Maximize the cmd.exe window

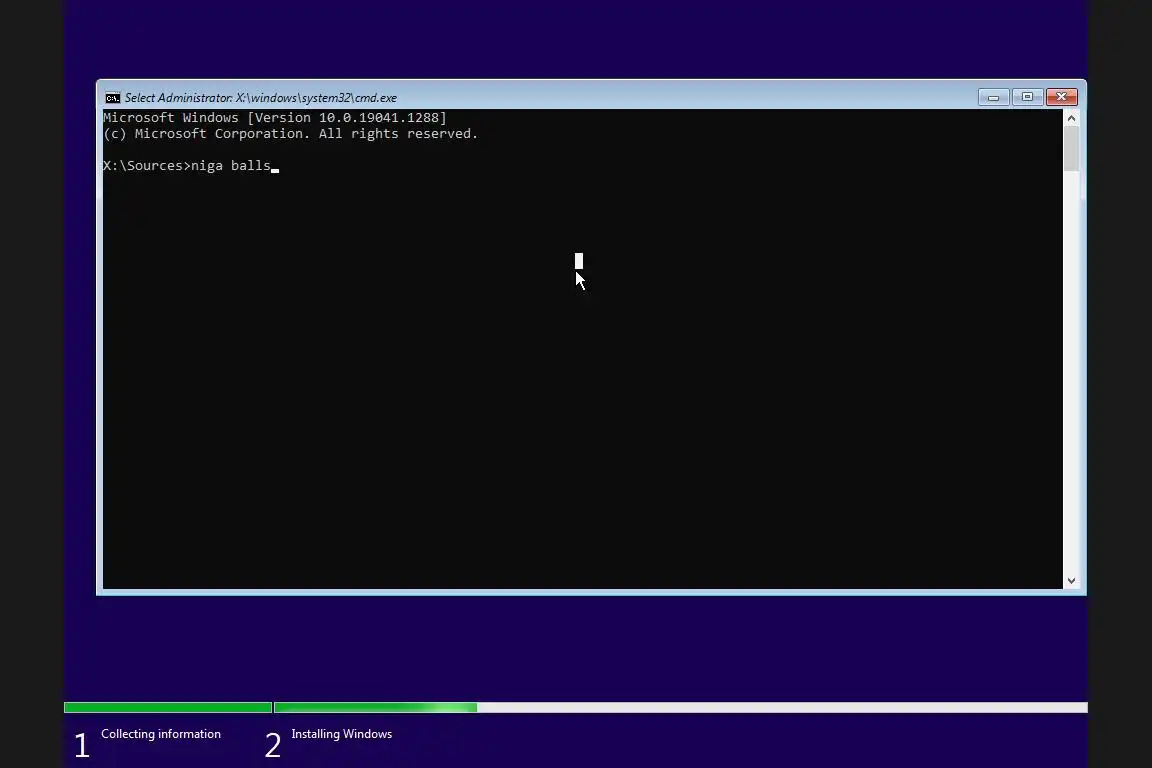pyautogui.click(x=1027, y=97)
